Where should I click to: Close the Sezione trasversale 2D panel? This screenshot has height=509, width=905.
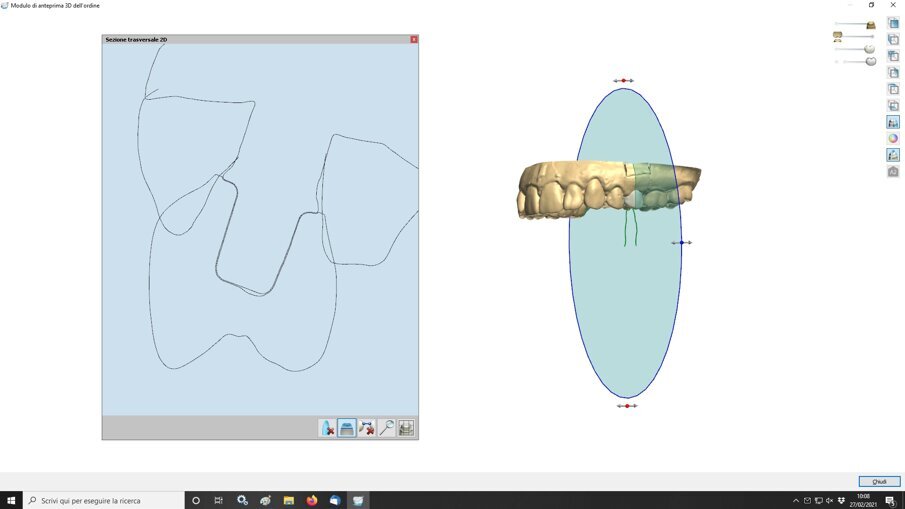(x=414, y=39)
